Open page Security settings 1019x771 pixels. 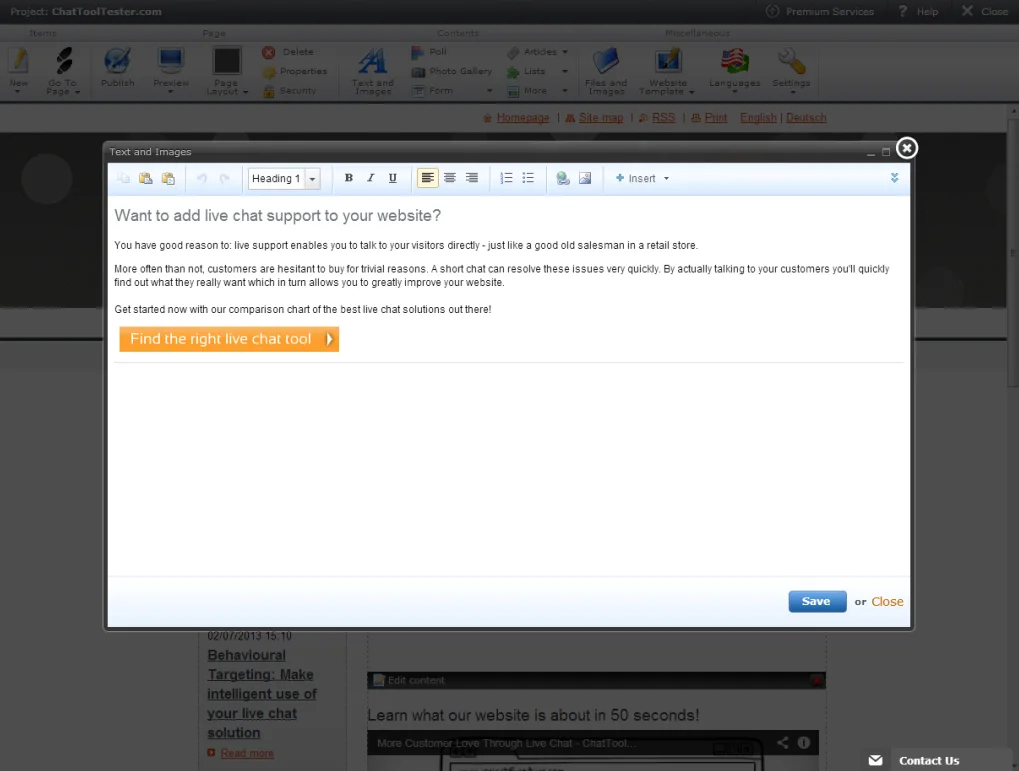coord(289,91)
